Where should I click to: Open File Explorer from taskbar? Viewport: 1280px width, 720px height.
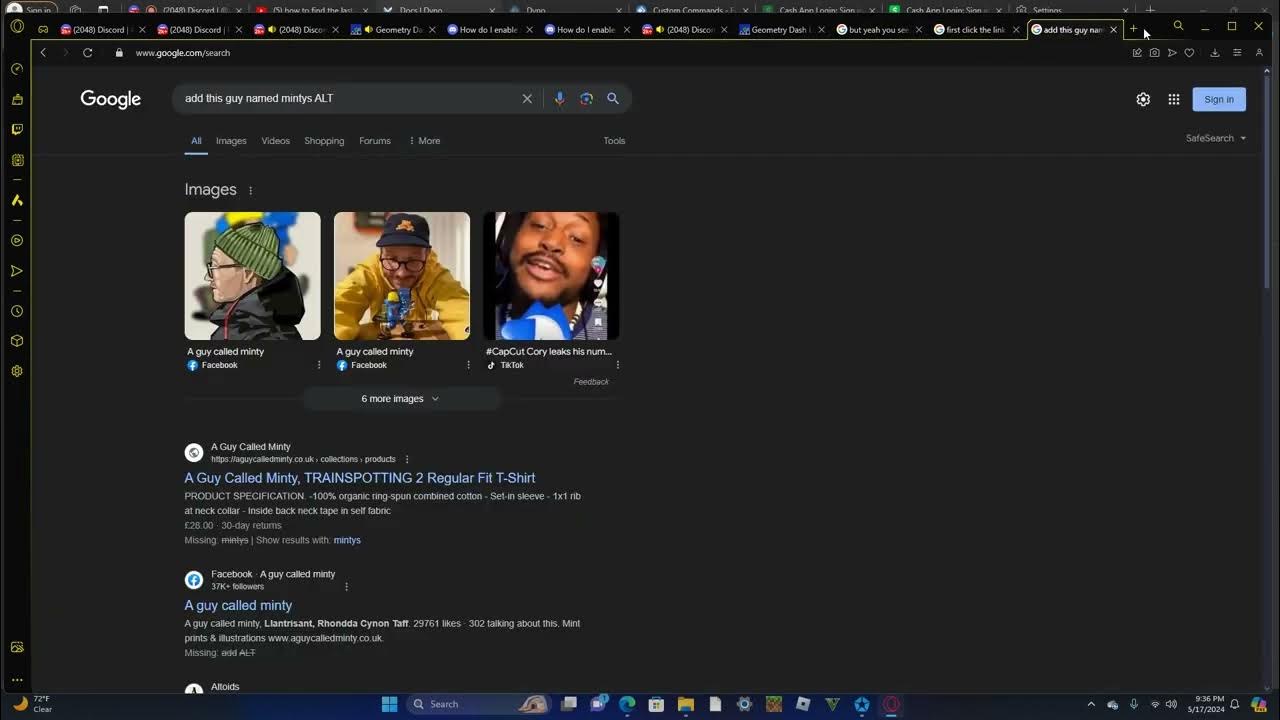(x=686, y=704)
